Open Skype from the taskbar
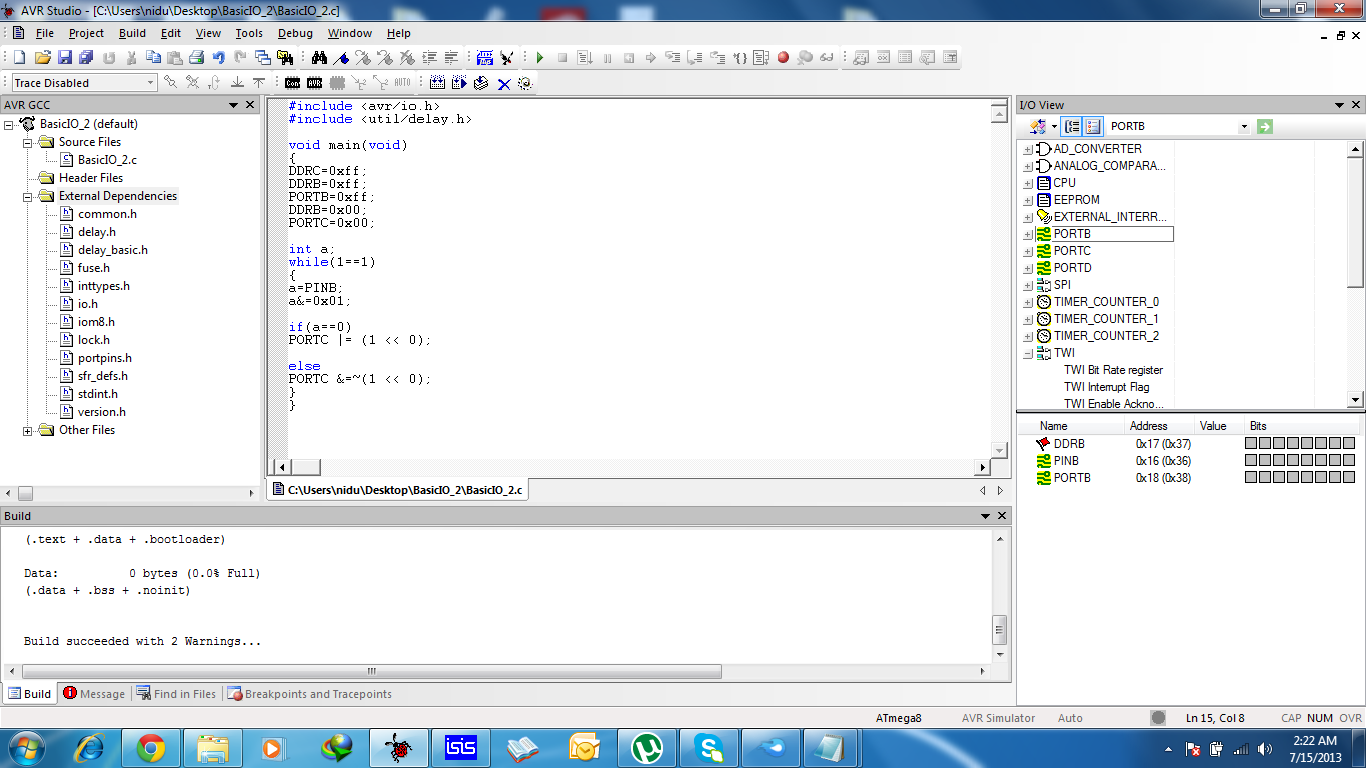 pos(709,747)
